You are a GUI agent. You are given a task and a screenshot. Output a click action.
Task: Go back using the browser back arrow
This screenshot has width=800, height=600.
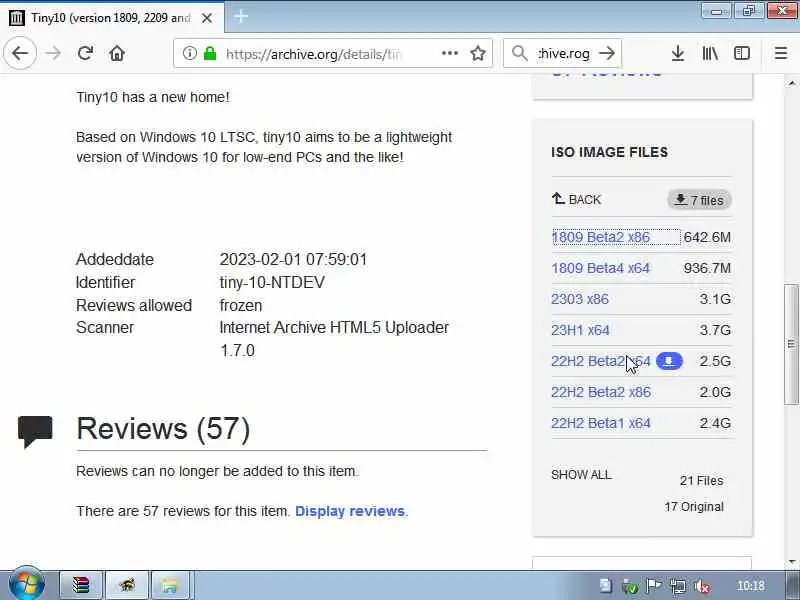[x=20, y=53]
